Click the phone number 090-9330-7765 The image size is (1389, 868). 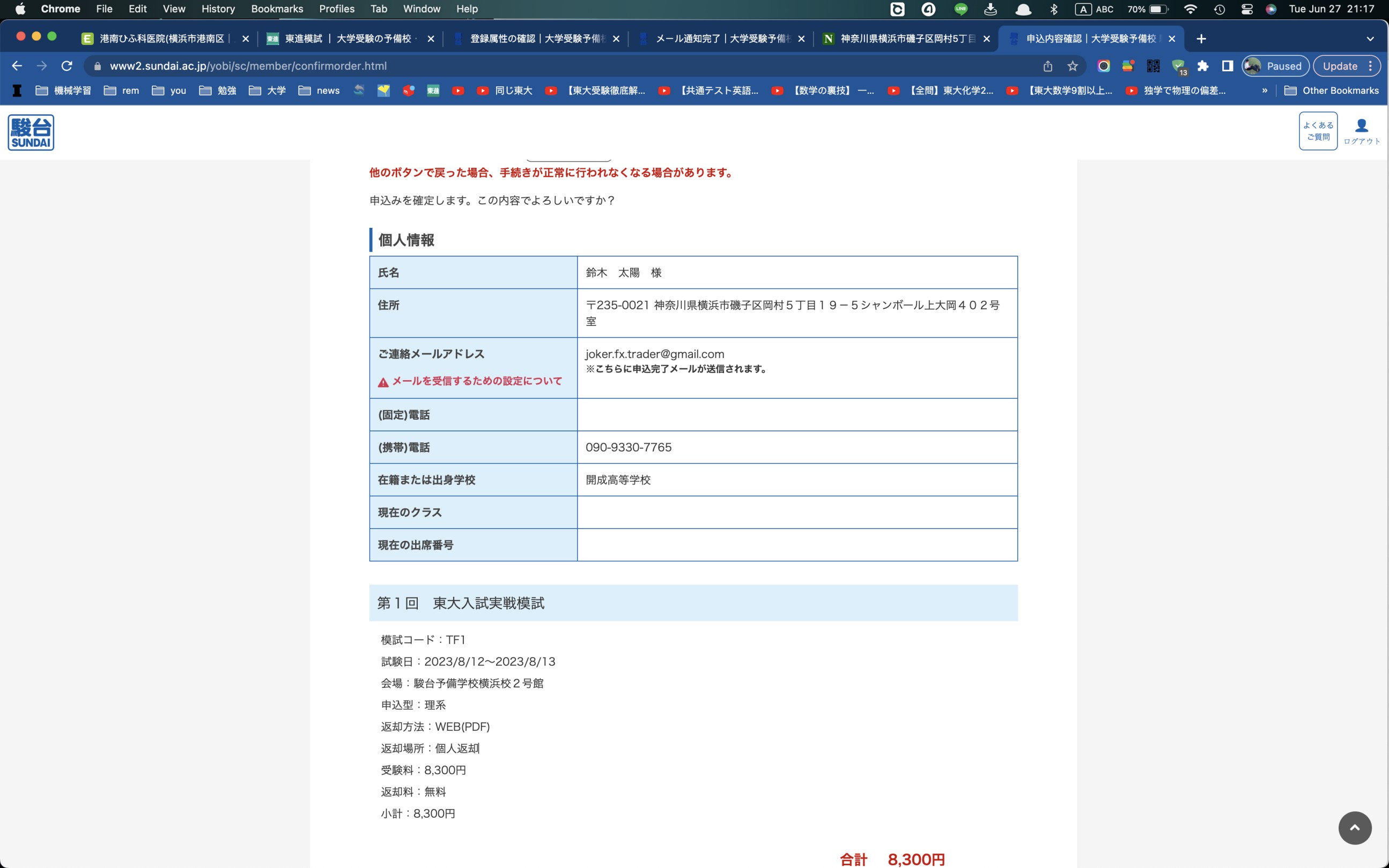628,447
